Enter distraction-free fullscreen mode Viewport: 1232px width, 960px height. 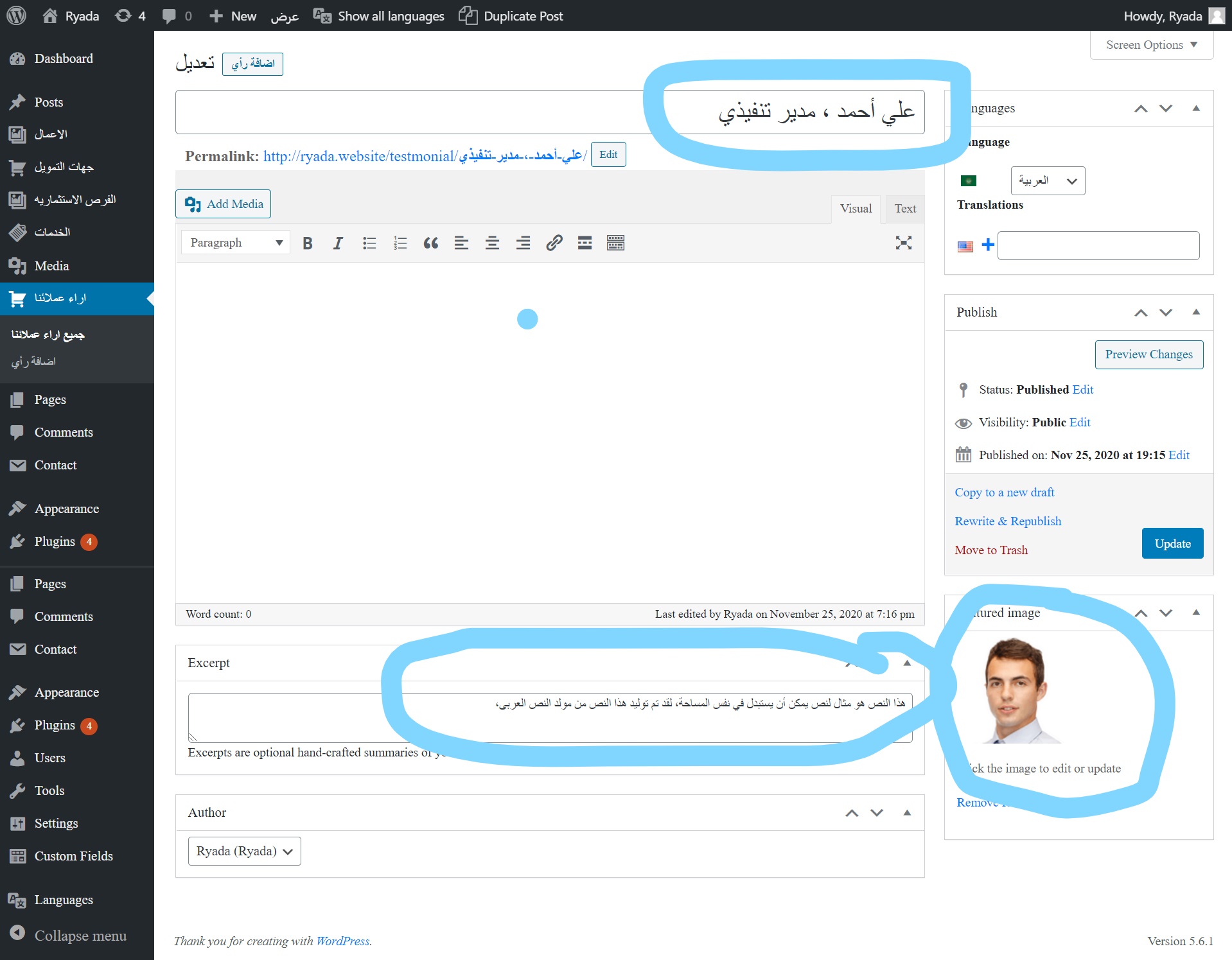click(903, 243)
